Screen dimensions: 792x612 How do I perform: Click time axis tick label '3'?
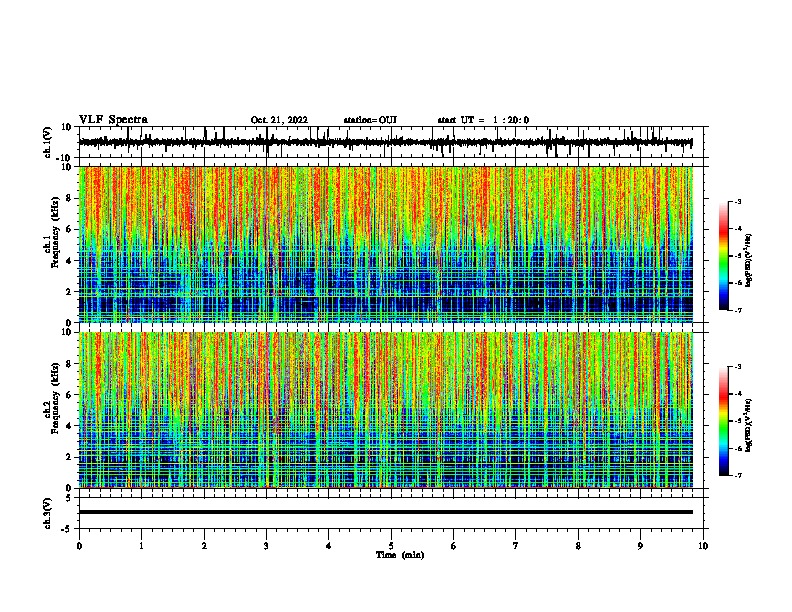(x=266, y=546)
